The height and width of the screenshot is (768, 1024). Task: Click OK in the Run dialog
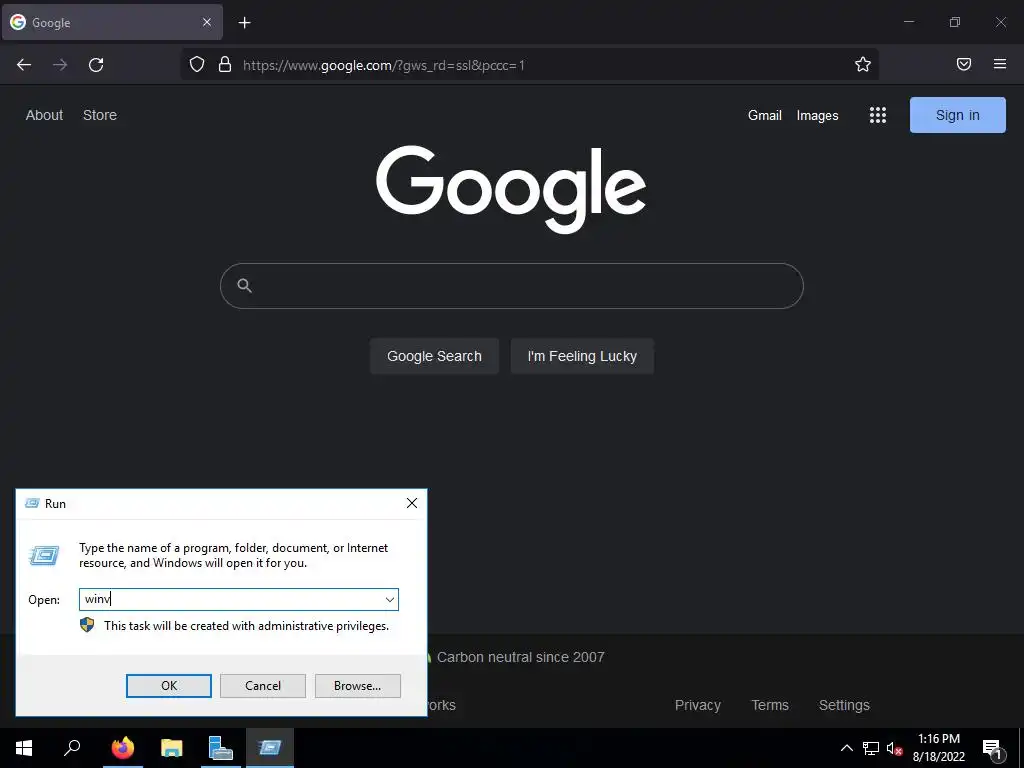coord(168,686)
